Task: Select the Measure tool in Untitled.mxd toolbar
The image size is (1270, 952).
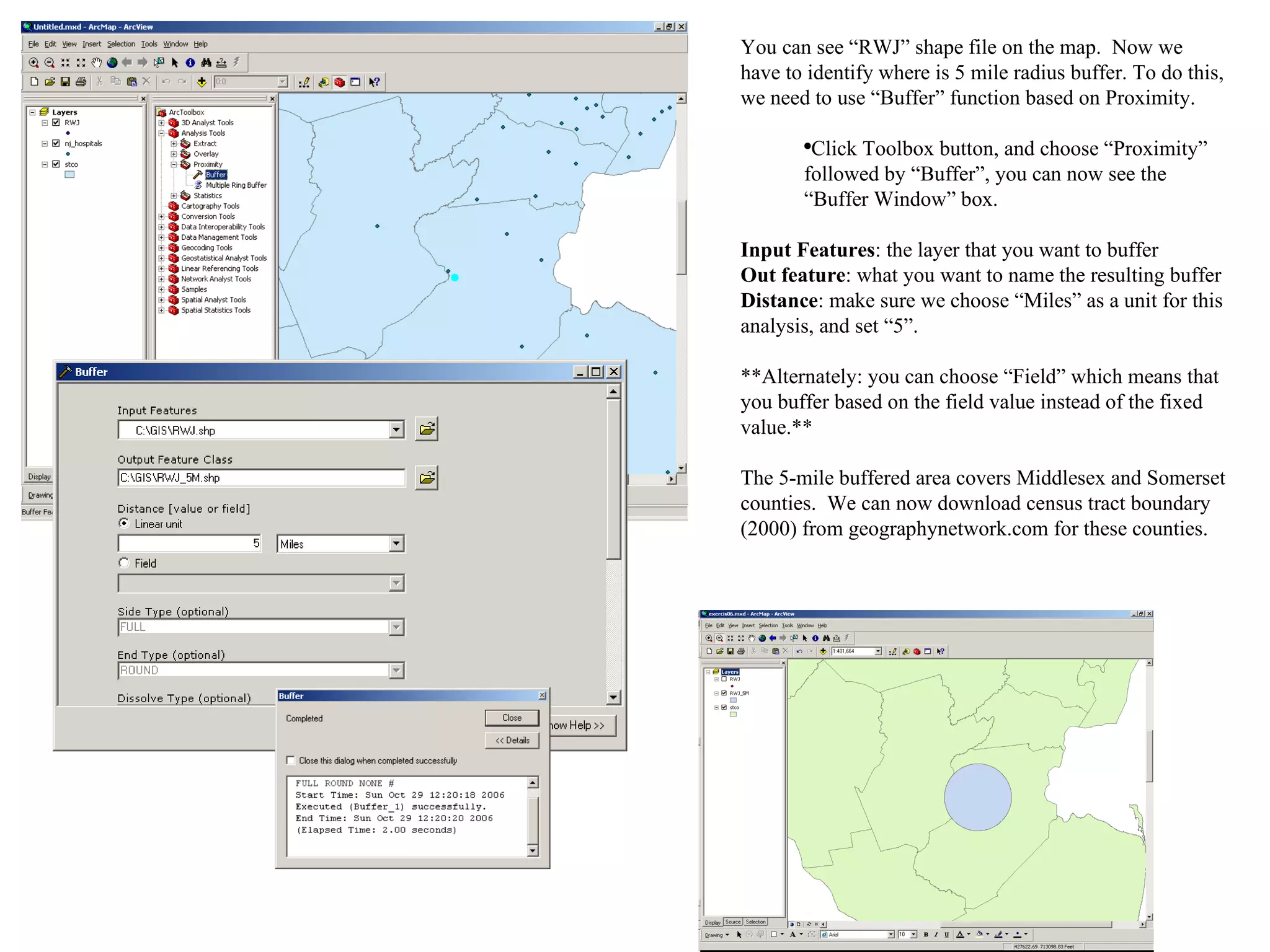Action: (x=221, y=63)
